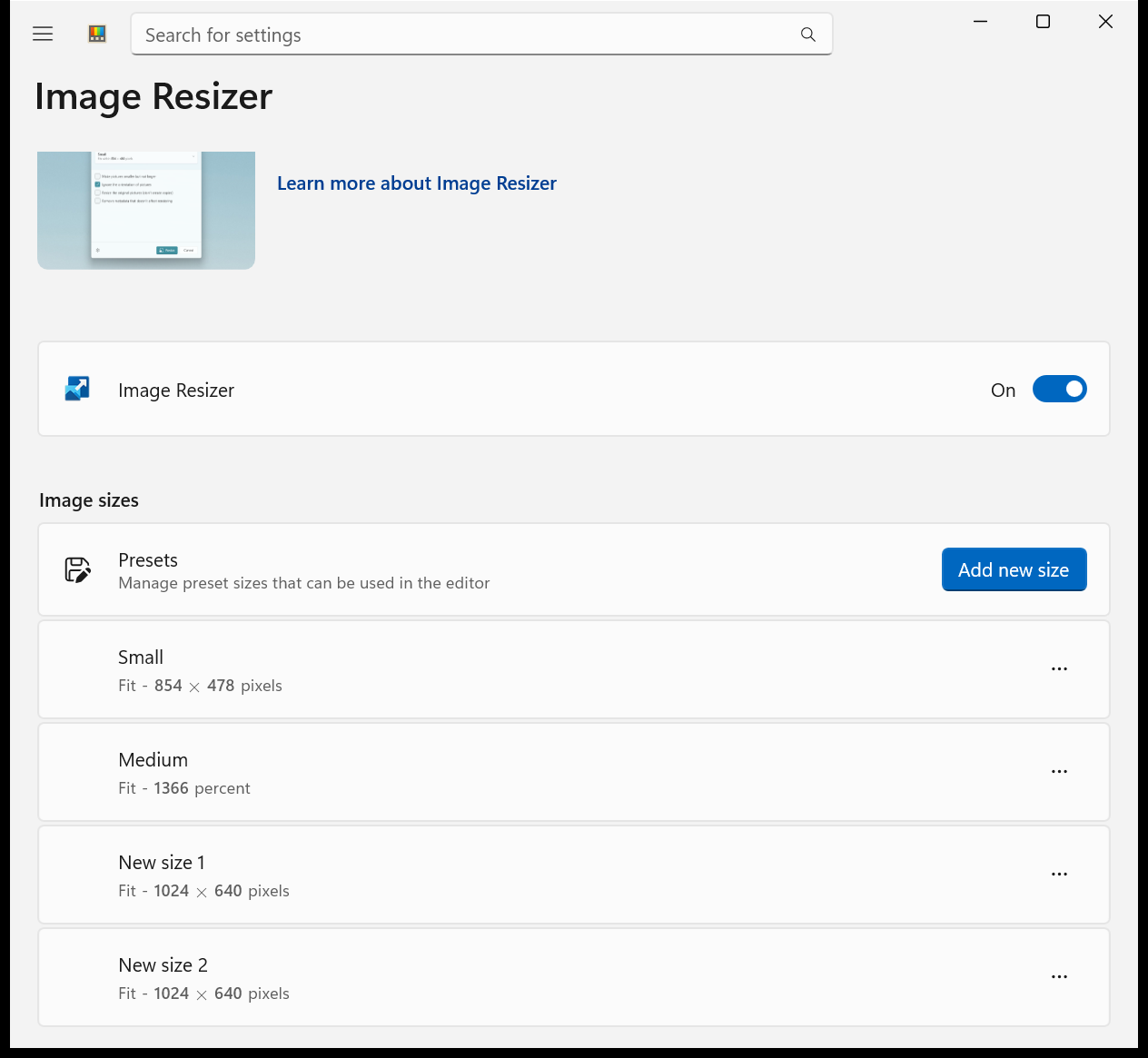Click the PowerToys app icon

click(x=97, y=34)
